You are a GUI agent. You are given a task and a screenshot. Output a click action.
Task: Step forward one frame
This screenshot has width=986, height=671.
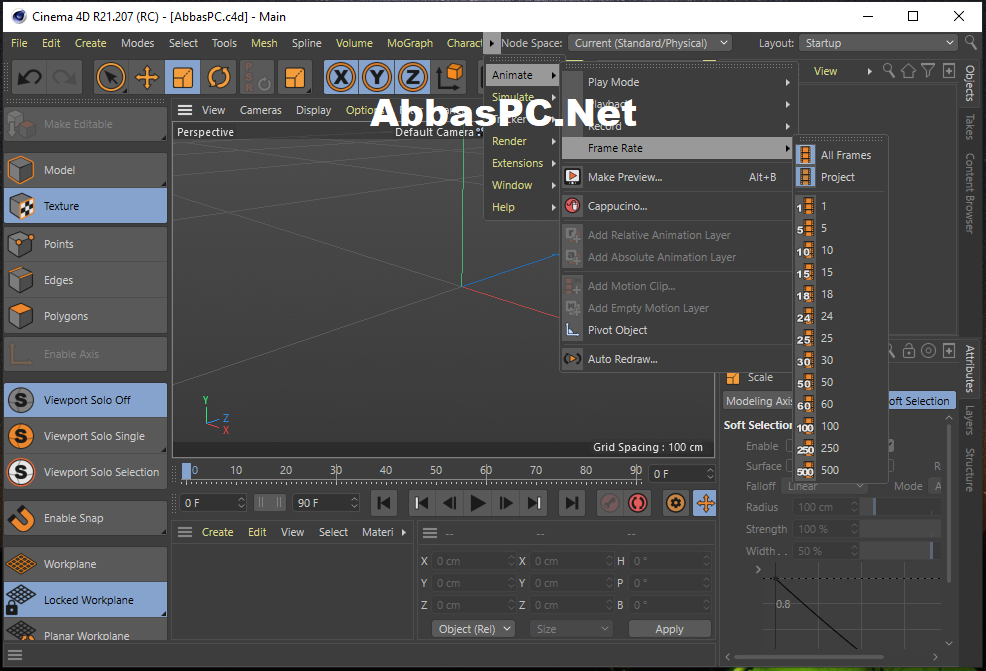[506, 503]
